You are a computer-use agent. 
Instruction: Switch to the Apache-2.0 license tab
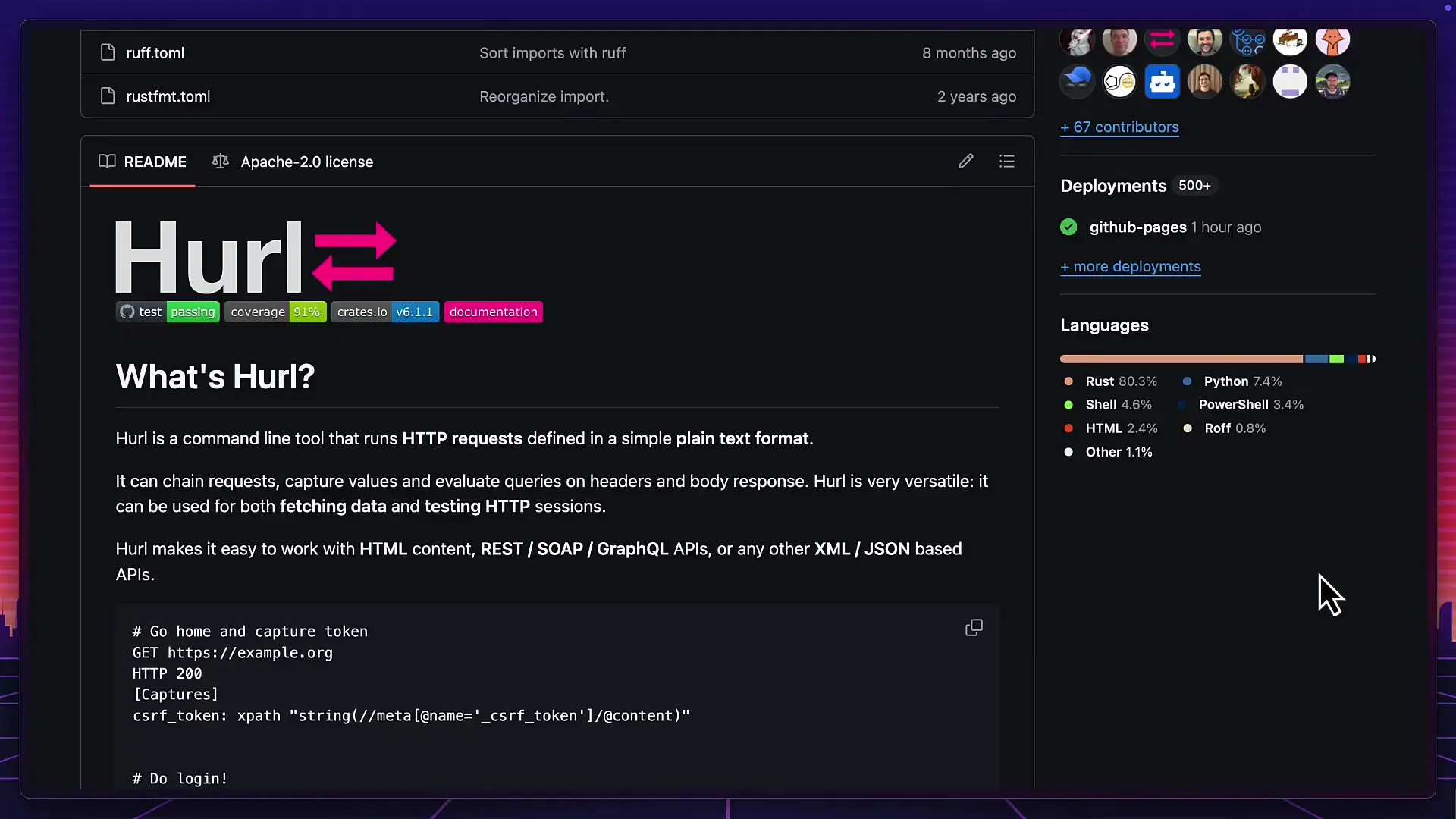tap(293, 162)
